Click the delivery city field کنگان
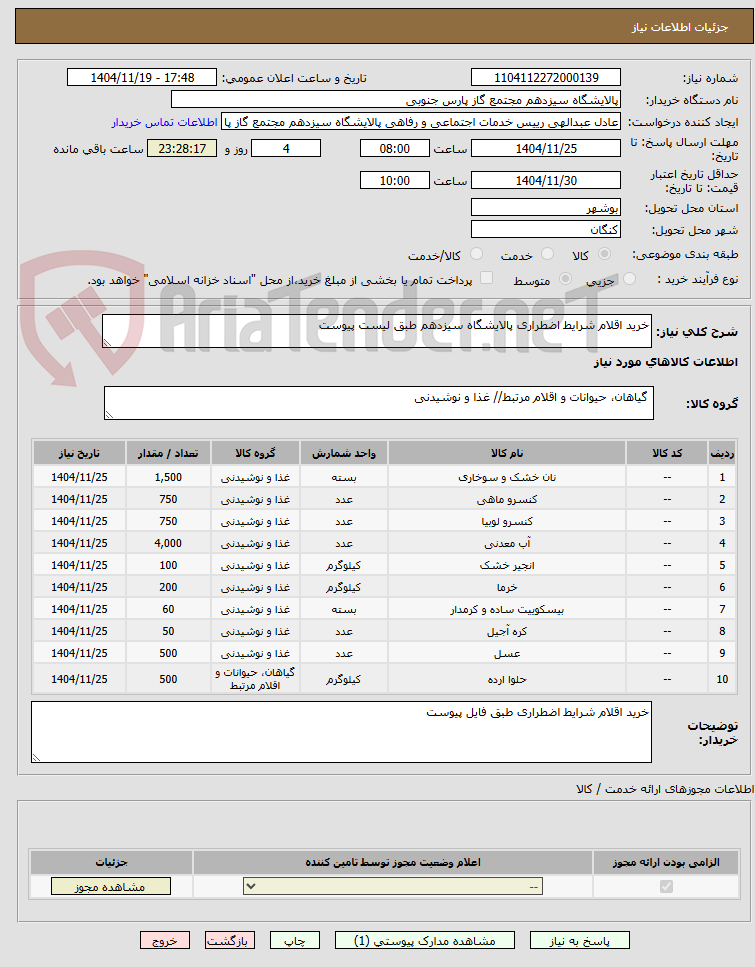 click(546, 229)
